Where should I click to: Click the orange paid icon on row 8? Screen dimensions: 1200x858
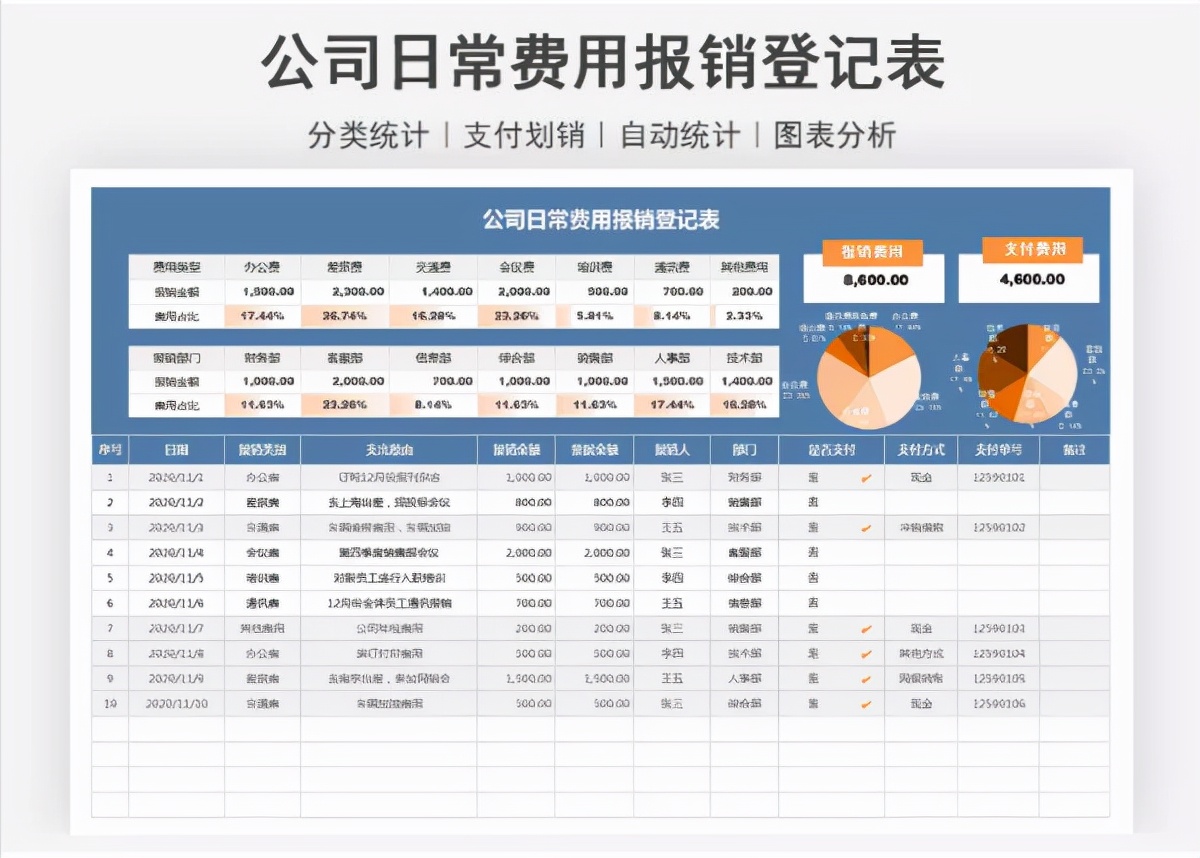pos(868,652)
